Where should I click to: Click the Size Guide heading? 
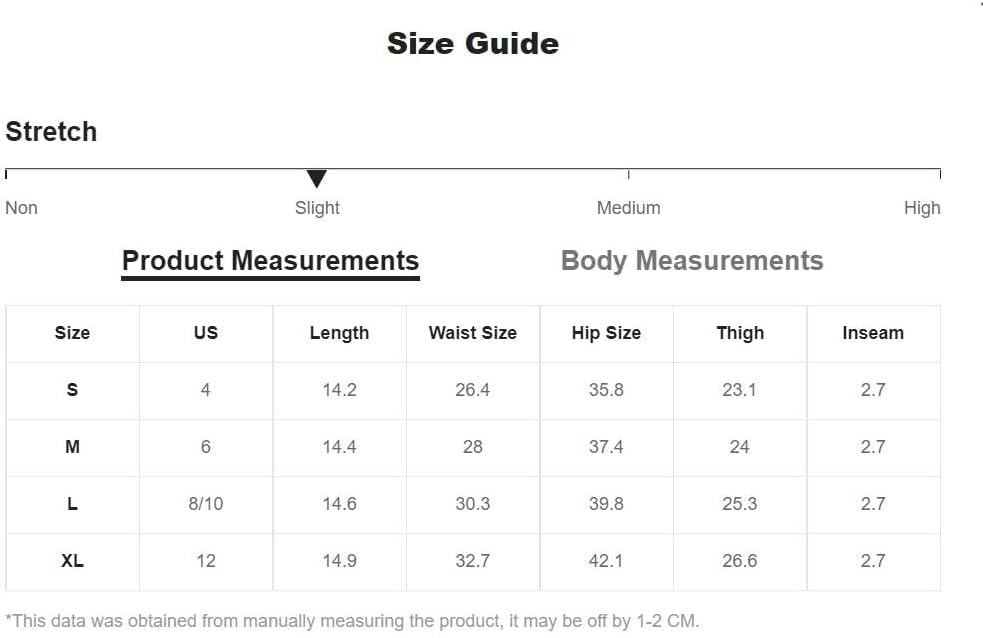click(x=473, y=43)
